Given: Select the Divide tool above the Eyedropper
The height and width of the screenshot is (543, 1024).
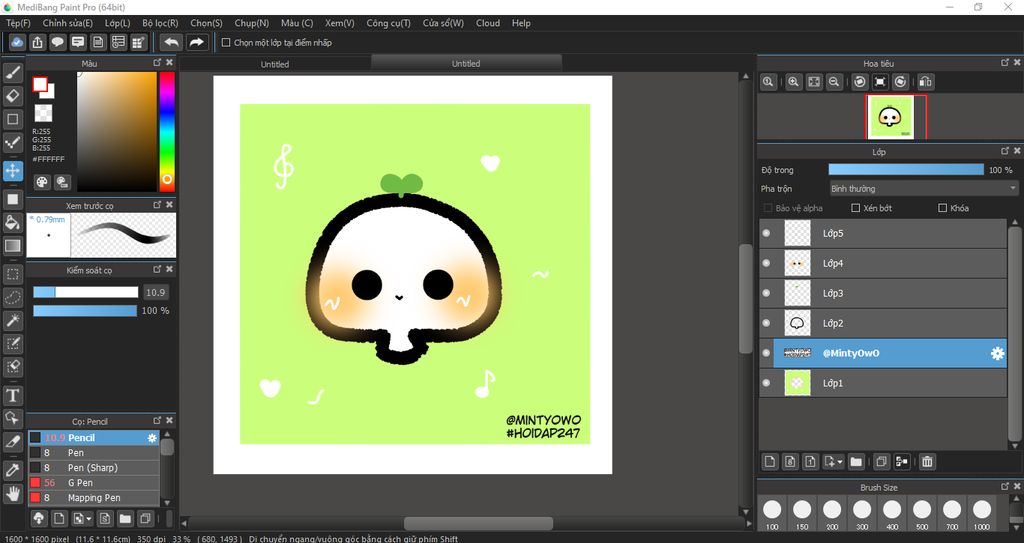Looking at the screenshot, I should (12, 442).
